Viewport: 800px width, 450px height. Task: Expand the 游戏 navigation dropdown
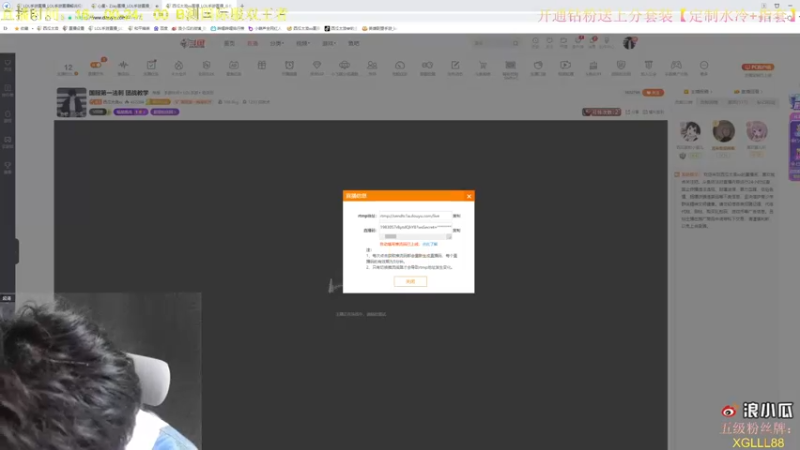(x=329, y=43)
